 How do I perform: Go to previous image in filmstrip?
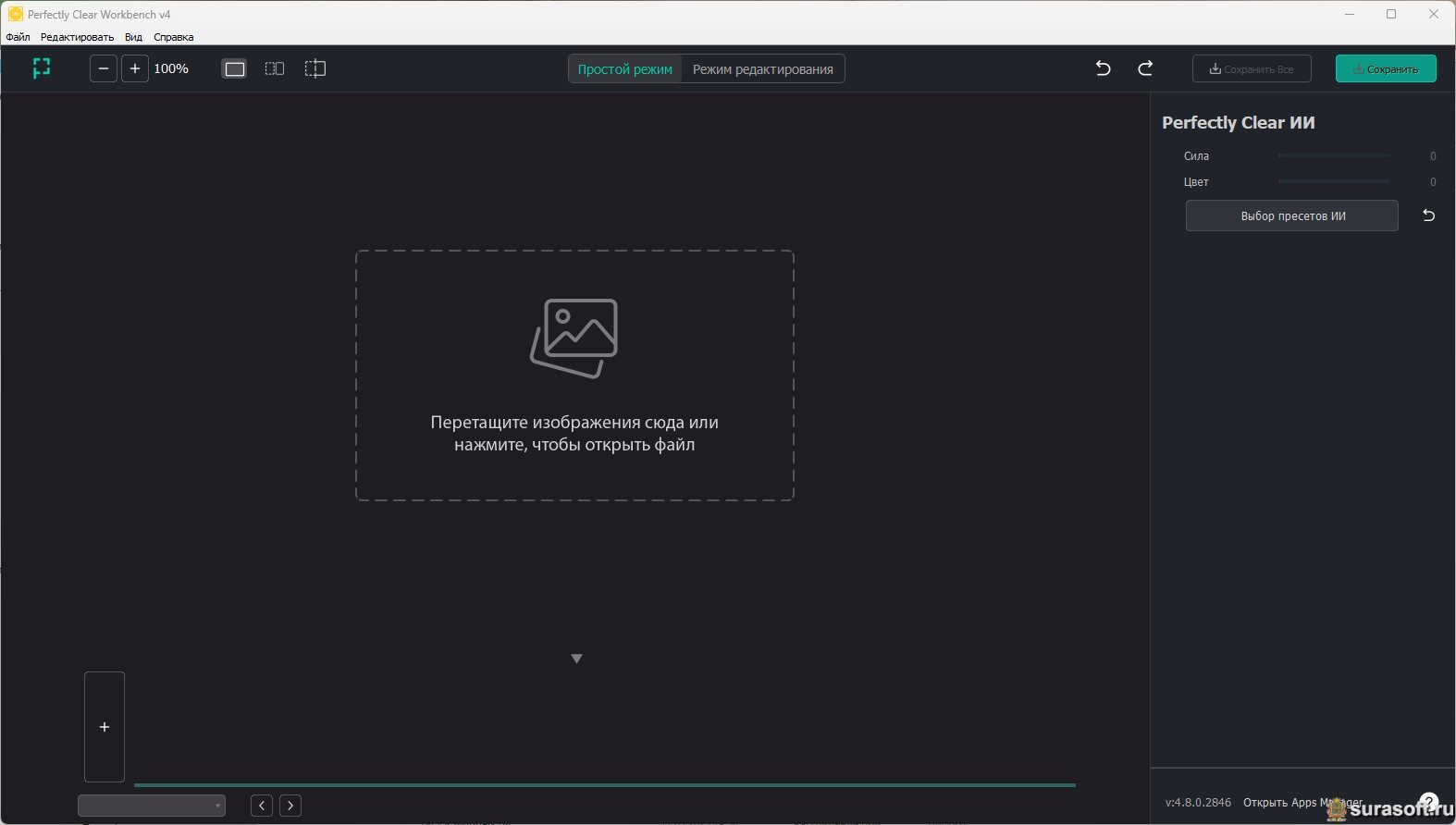pyautogui.click(x=262, y=806)
